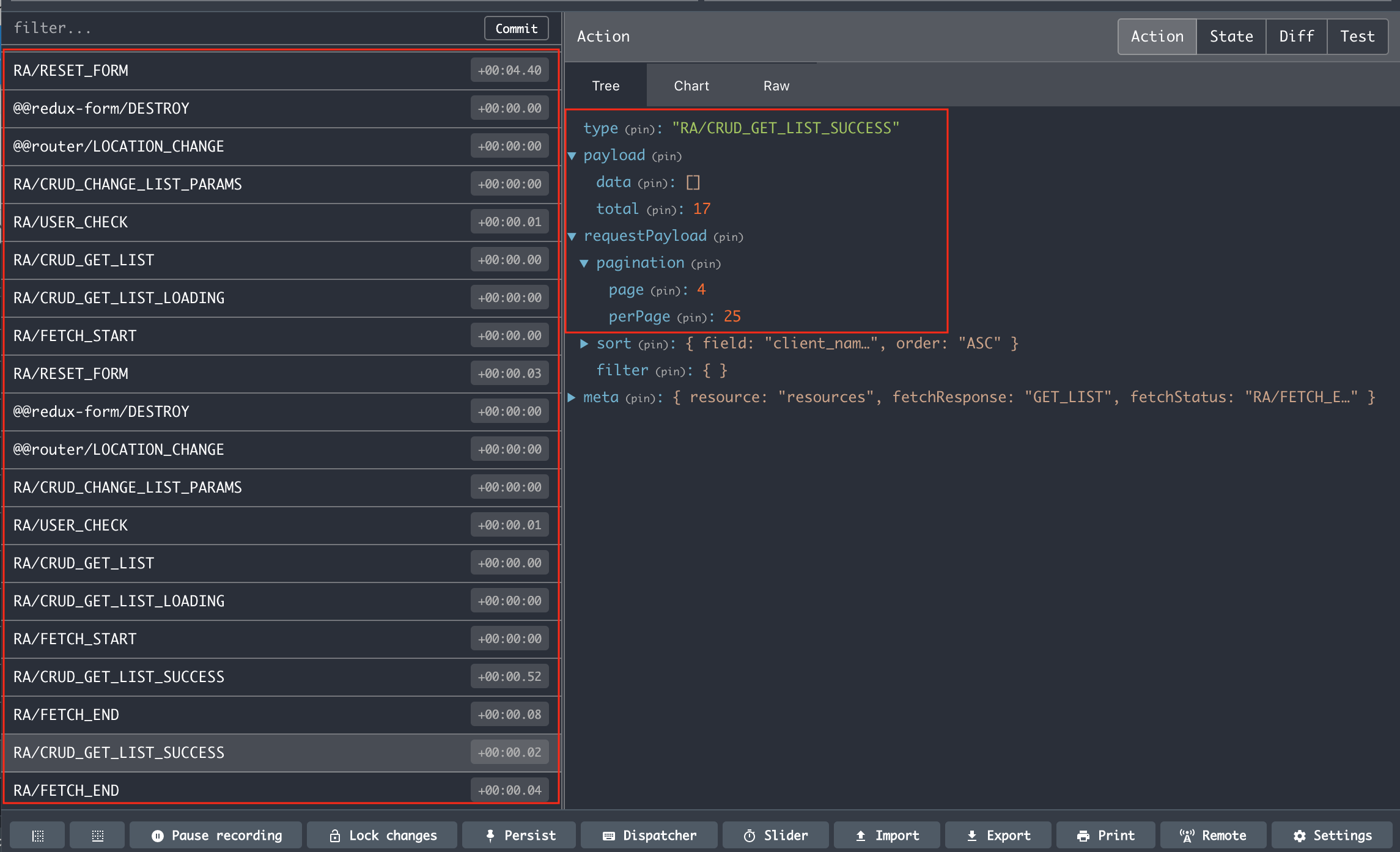Open the Chart view of the action
The width and height of the screenshot is (1400, 852).
click(x=691, y=86)
